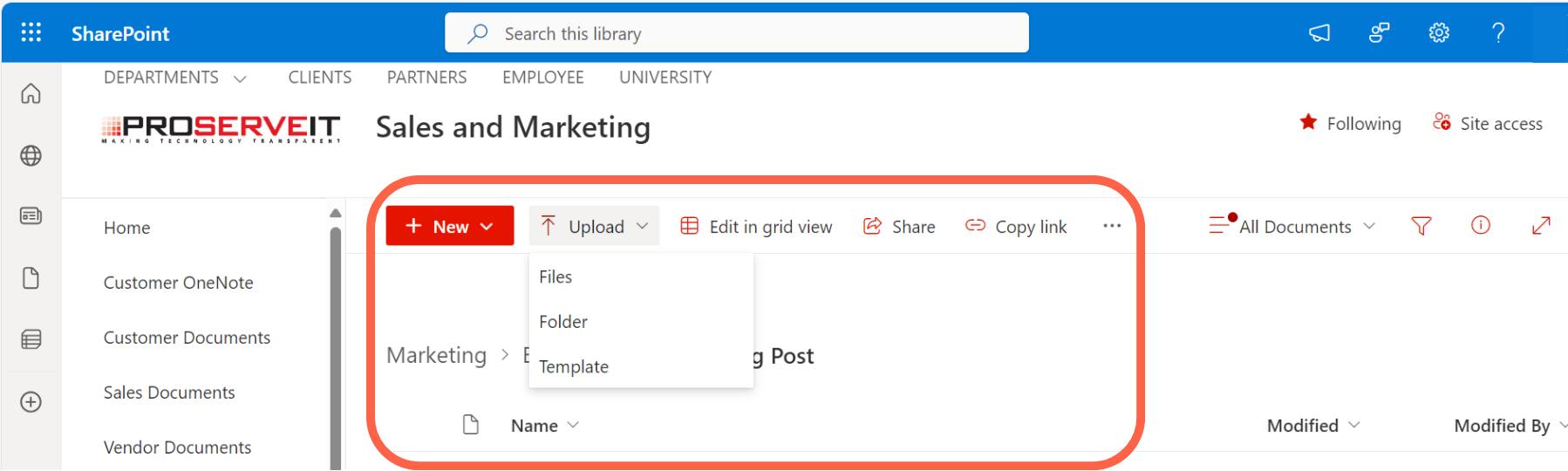This screenshot has height=471, width=1568.
Task: Expand content with the diagonal arrow icon
Action: (x=1540, y=226)
